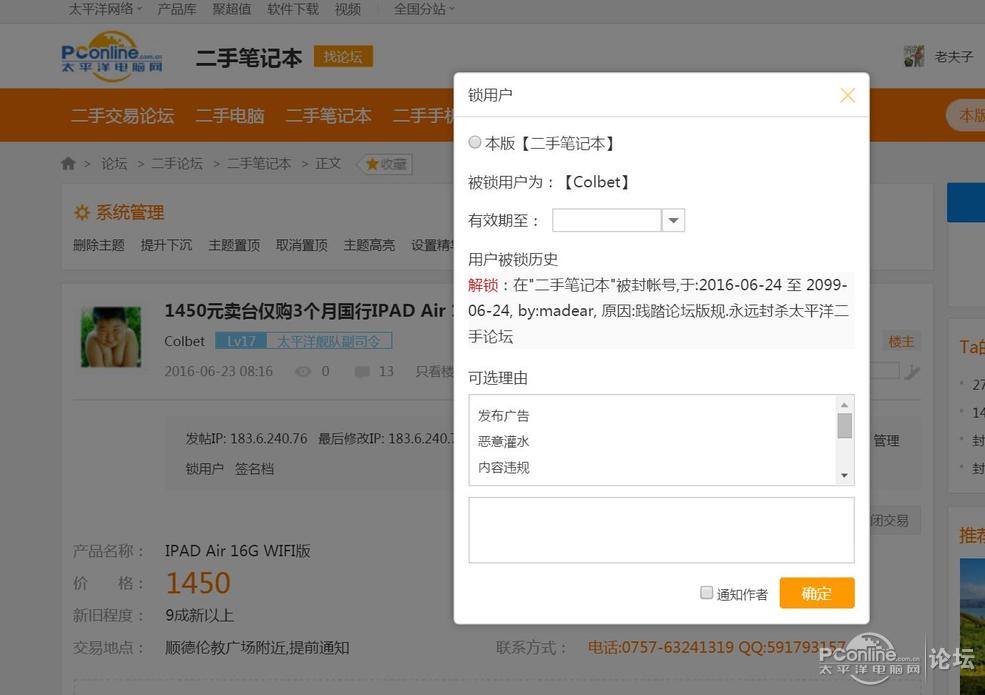The image size is (985, 695).
Task: Click the 老夫子 user avatar
Action: tap(914, 57)
